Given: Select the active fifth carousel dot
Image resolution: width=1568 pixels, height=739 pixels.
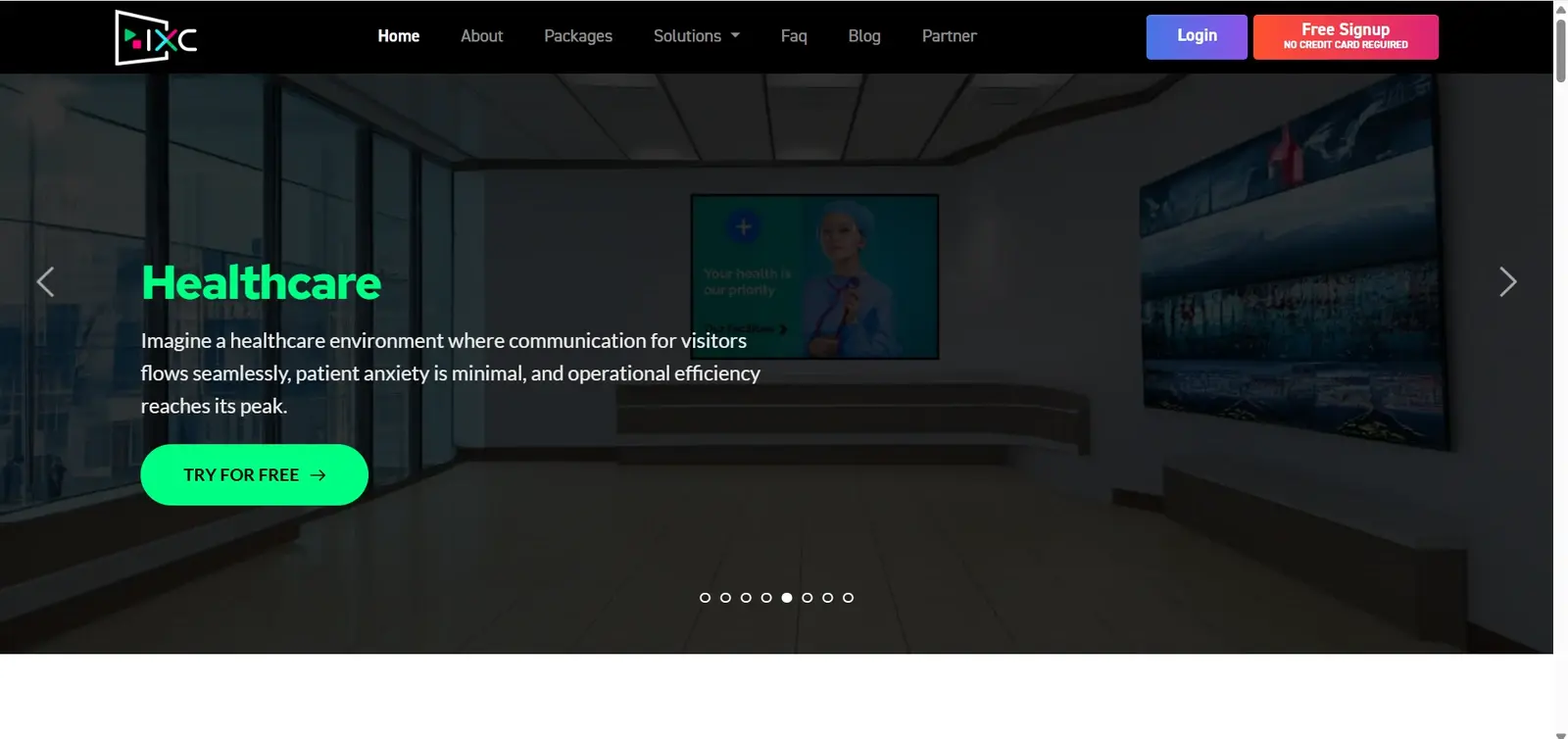Looking at the screenshot, I should (787, 598).
